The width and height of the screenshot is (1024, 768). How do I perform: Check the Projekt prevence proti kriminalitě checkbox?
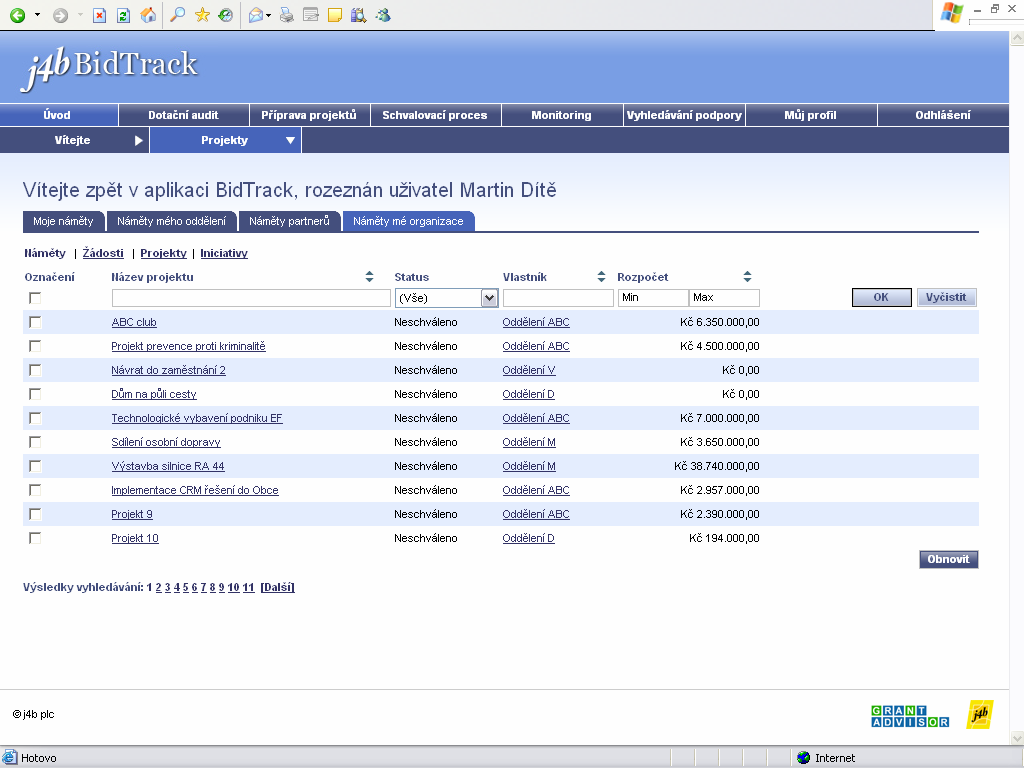tap(35, 346)
